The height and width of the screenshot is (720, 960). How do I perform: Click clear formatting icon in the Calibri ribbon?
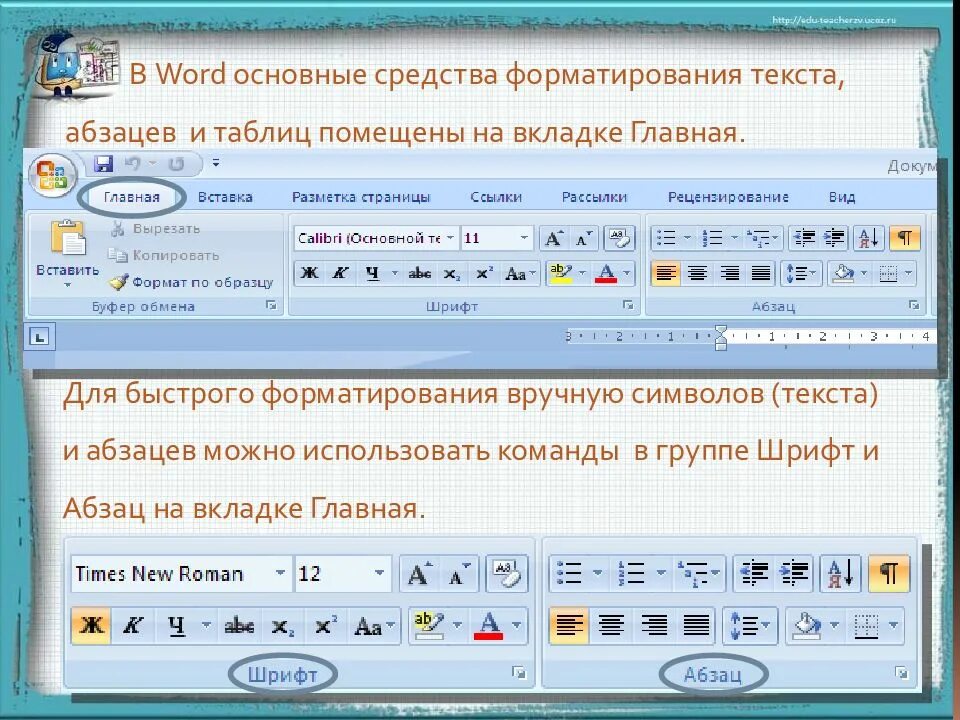[x=620, y=238]
